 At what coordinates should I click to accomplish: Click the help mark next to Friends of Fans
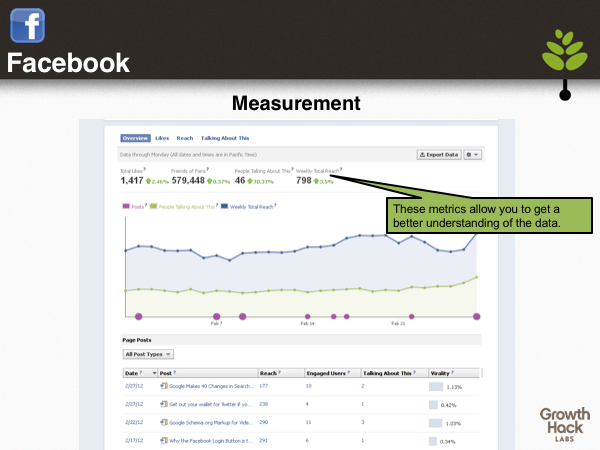click(208, 169)
